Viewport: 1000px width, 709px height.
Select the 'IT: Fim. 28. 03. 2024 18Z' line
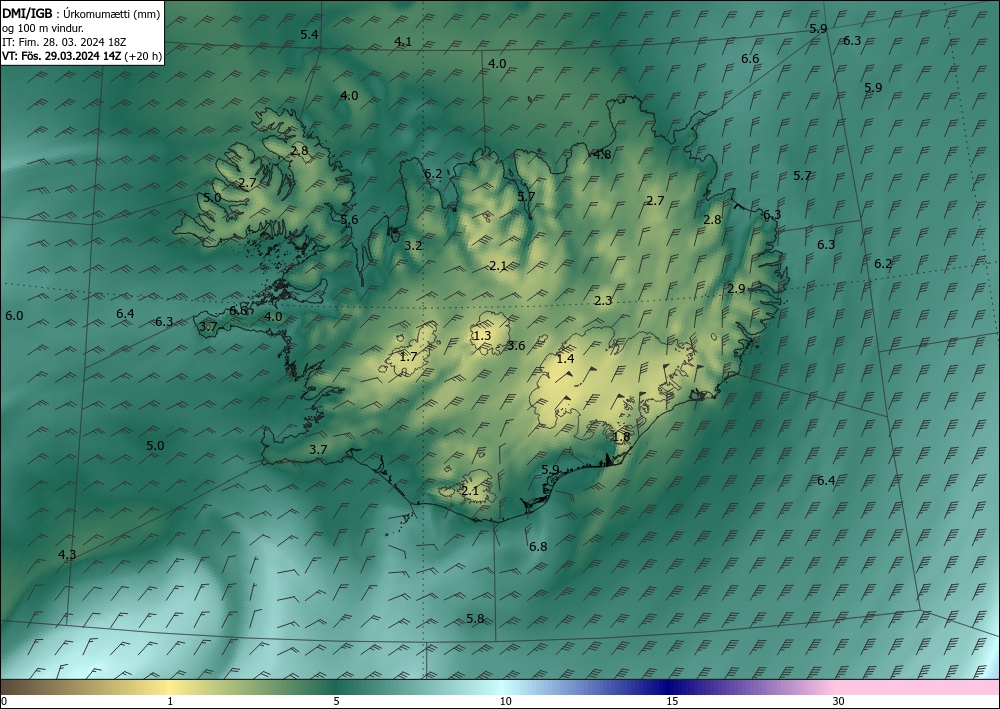pyautogui.click(x=64, y=42)
